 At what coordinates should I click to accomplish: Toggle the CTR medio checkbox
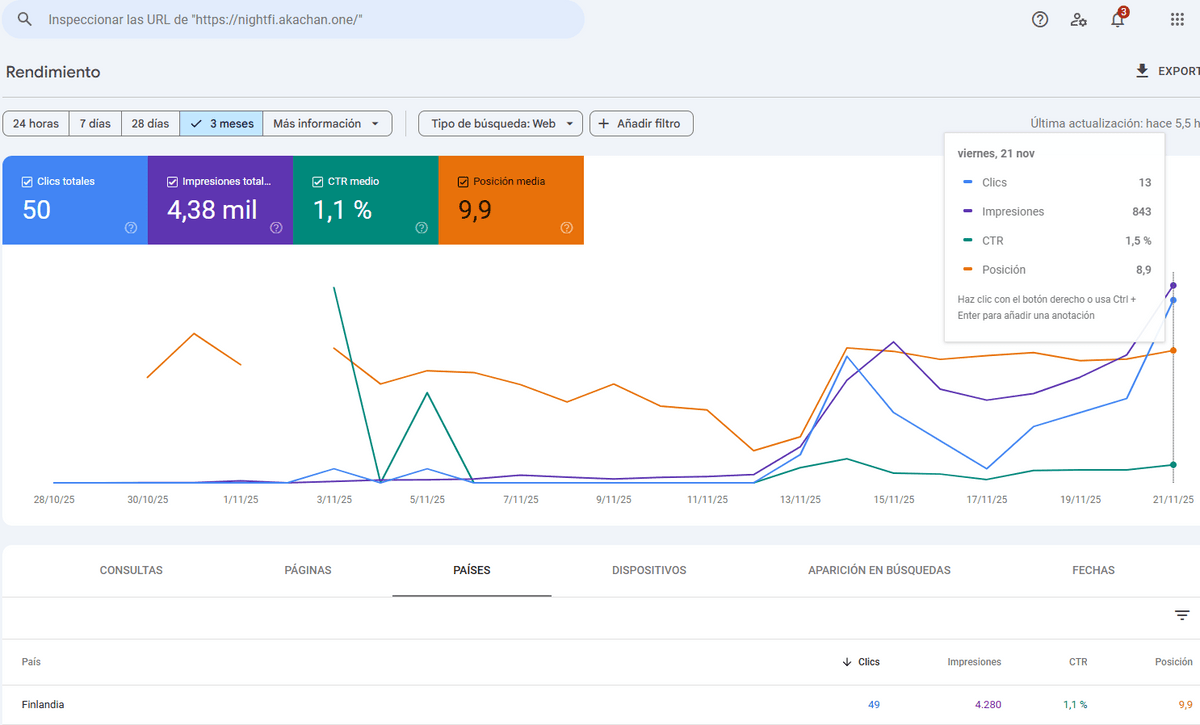tap(318, 182)
